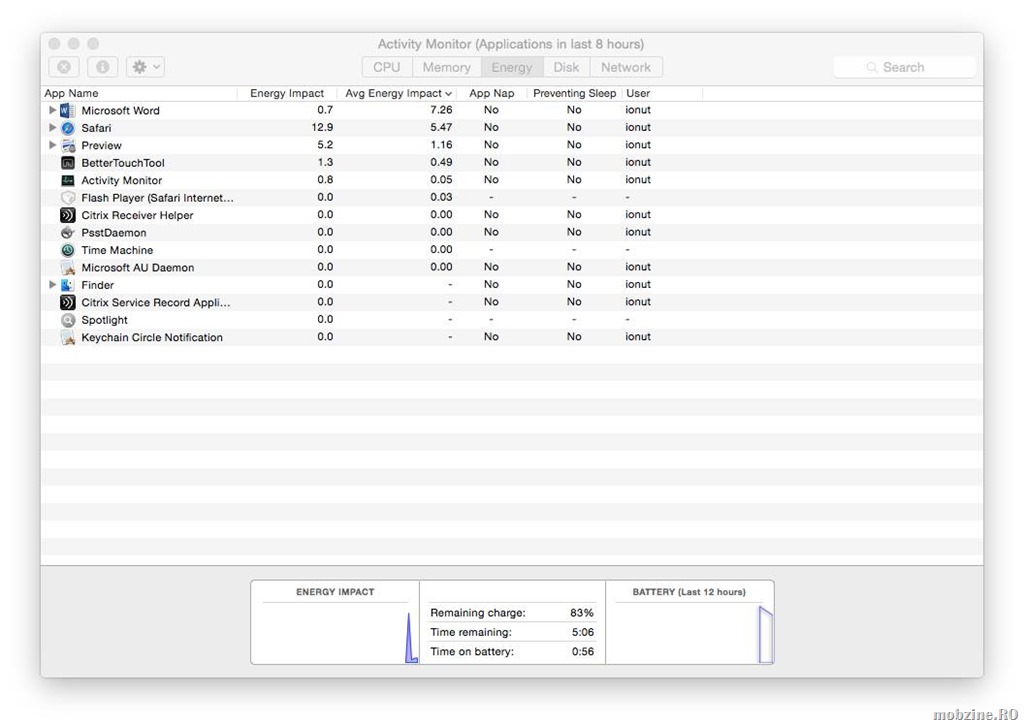Expand the Microsoft Word disclosure triangle
1024x726 pixels.
tap(52, 110)
